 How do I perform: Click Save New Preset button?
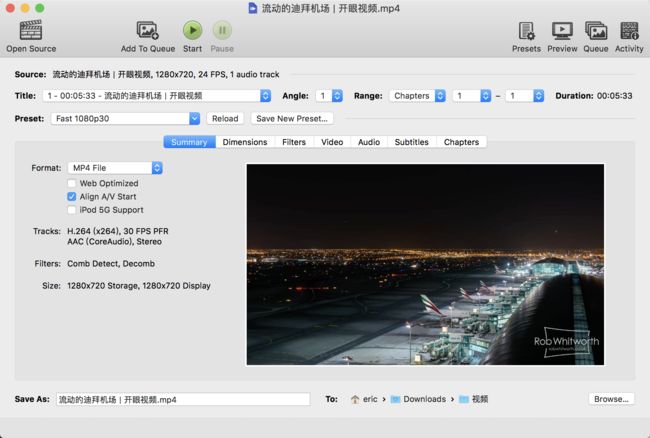pos(292,119)
